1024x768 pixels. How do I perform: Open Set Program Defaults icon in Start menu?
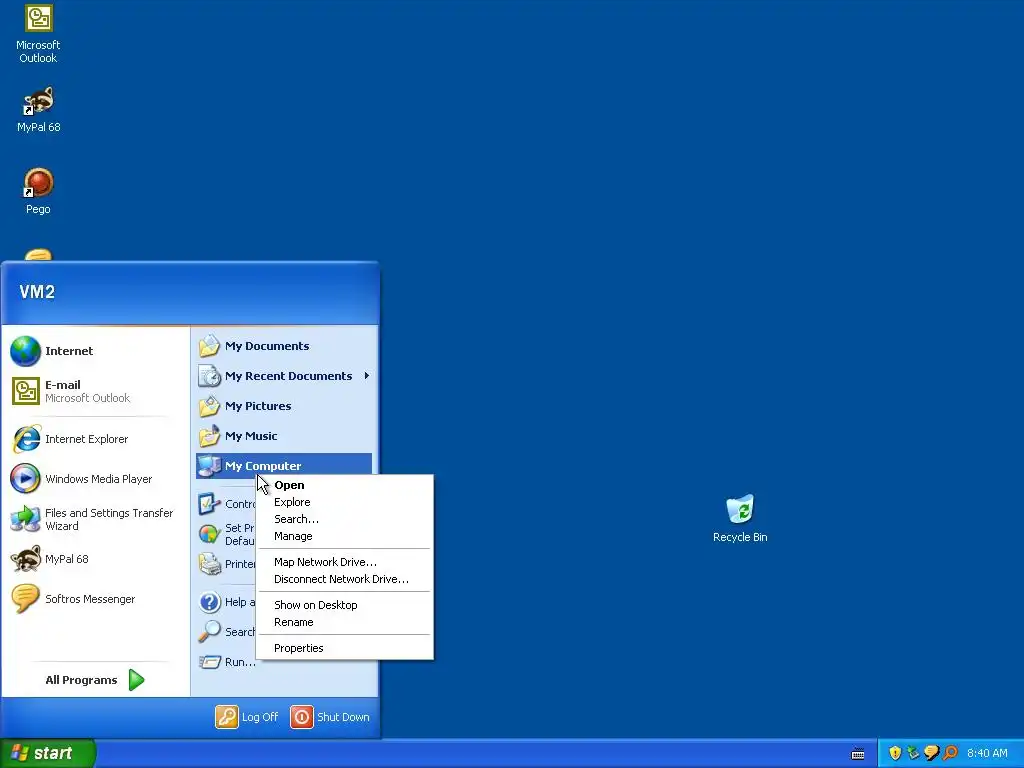[x=209, y=534]
